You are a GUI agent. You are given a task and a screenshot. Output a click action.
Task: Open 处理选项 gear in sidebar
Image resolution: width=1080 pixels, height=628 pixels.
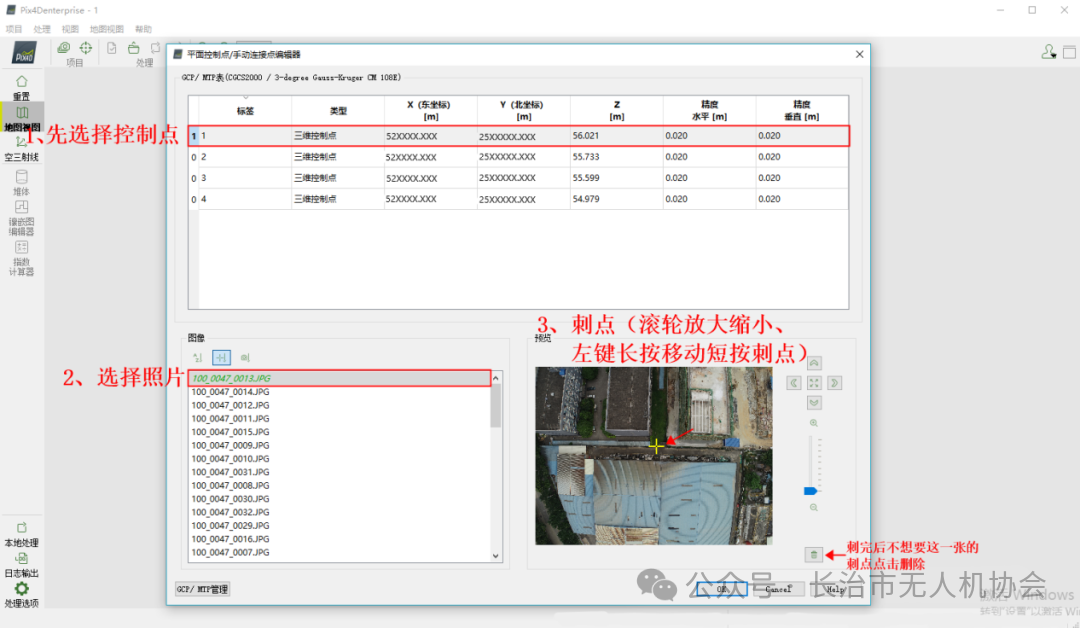tap(21, 595)
